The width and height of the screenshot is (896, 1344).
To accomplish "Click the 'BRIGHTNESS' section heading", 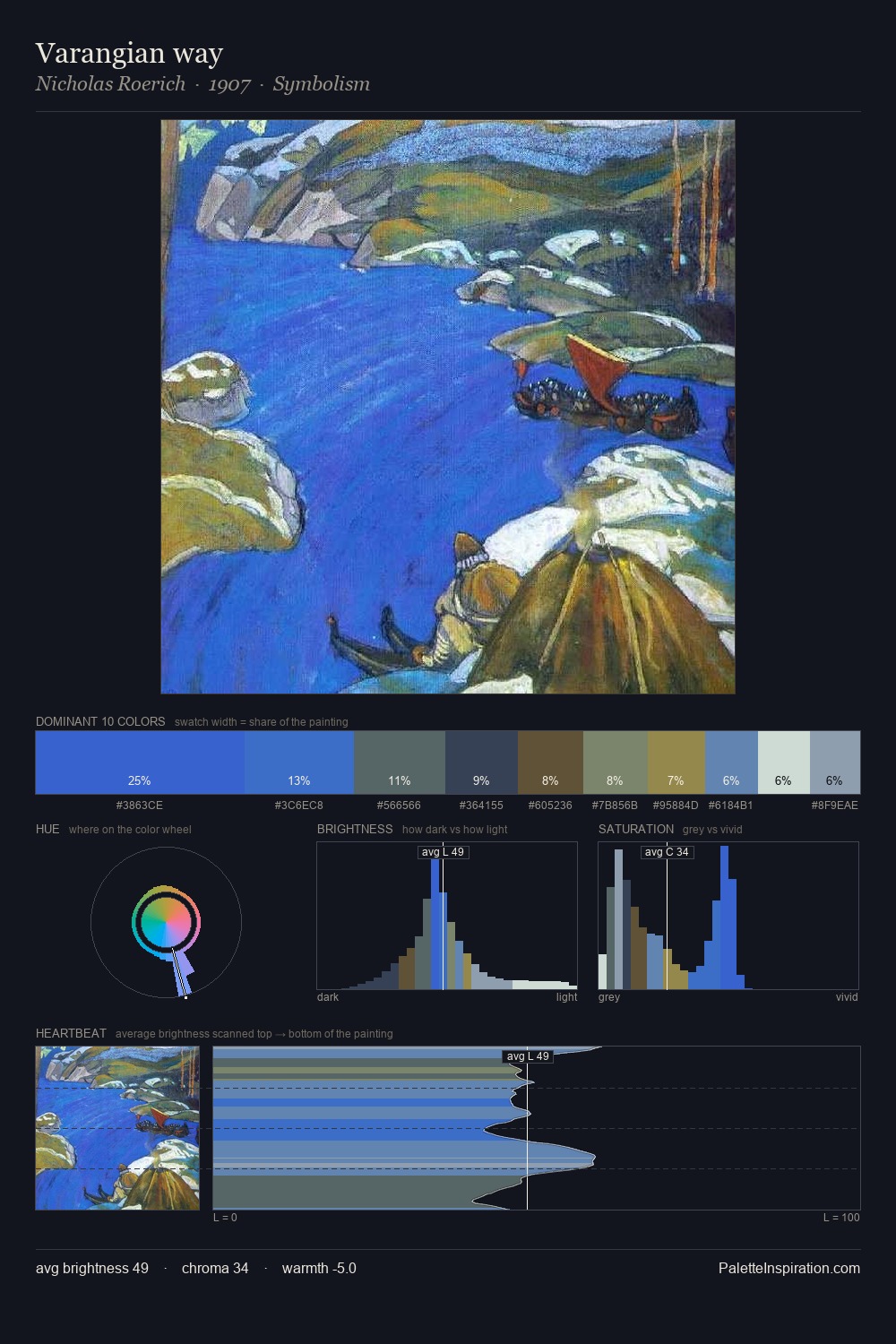I will [355, 829].
